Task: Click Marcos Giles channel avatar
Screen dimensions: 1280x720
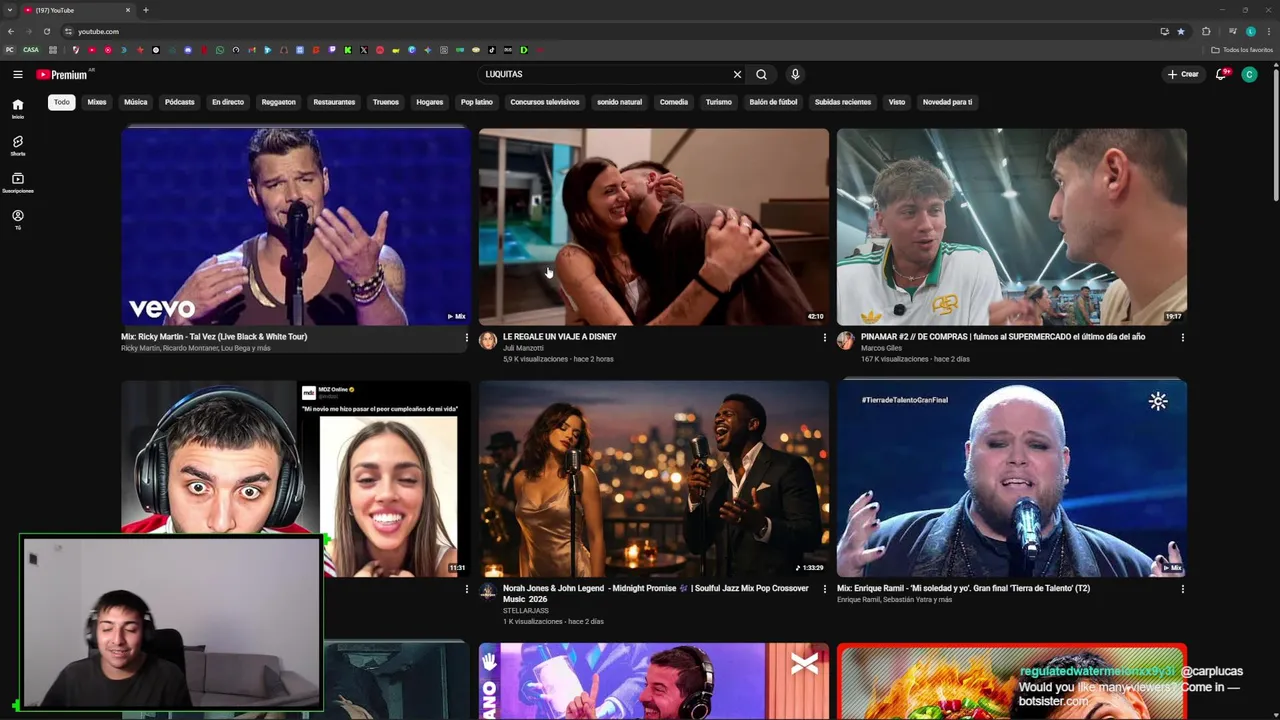Action: (x=846, y=341)
